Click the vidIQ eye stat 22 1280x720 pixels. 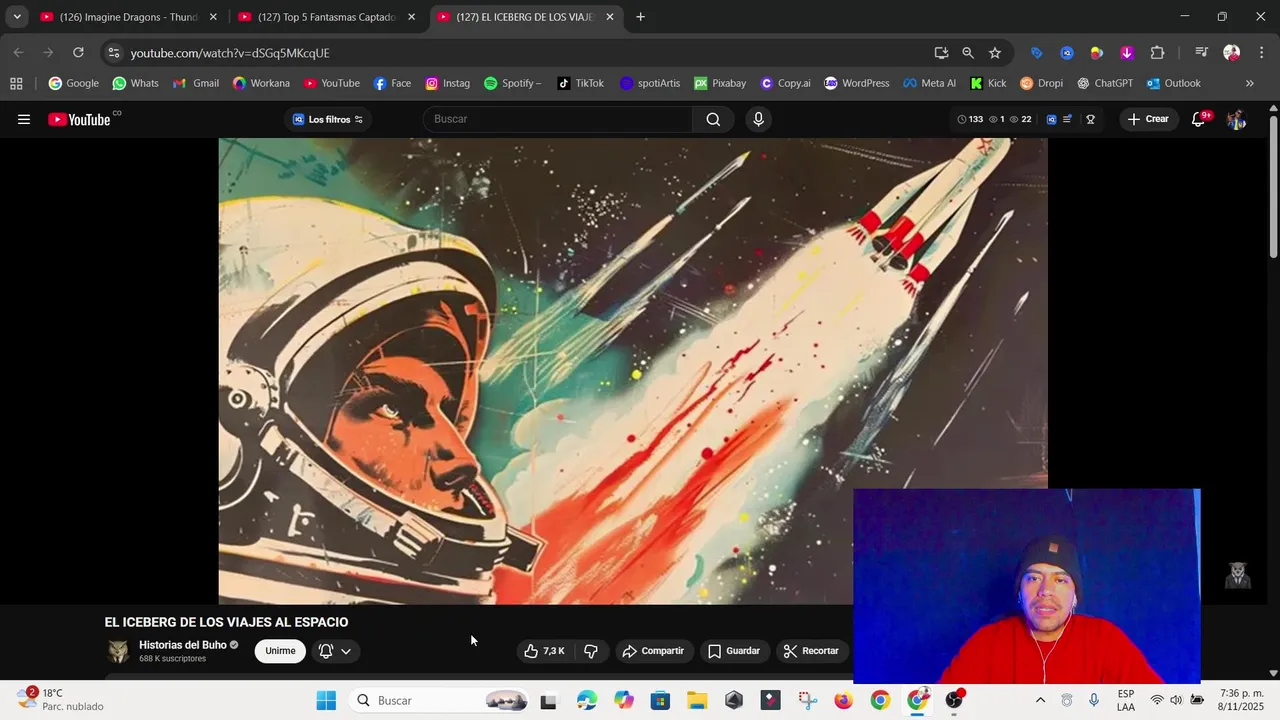[x=1020, y=119]
